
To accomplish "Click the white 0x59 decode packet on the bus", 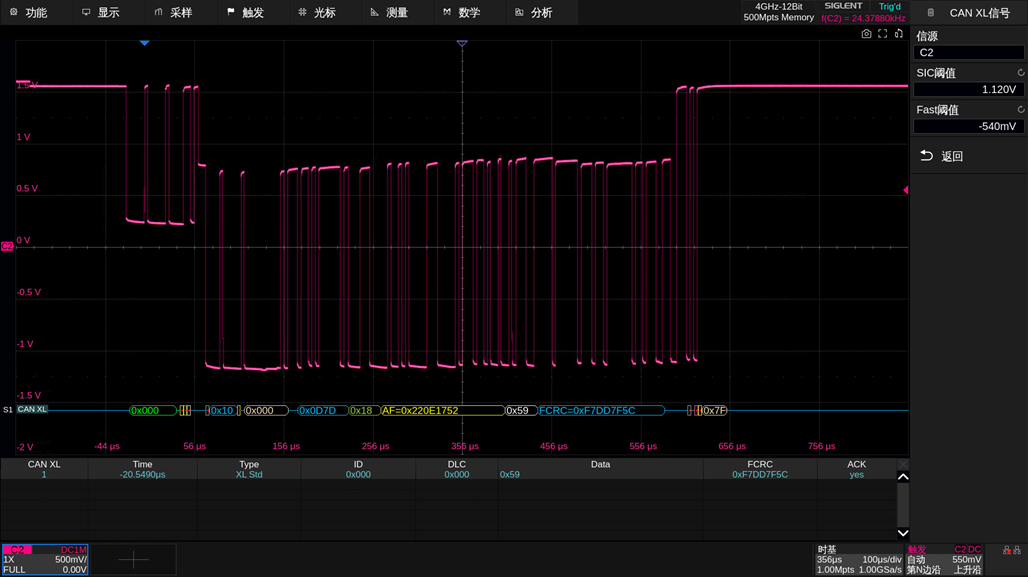I will (521, 410).
